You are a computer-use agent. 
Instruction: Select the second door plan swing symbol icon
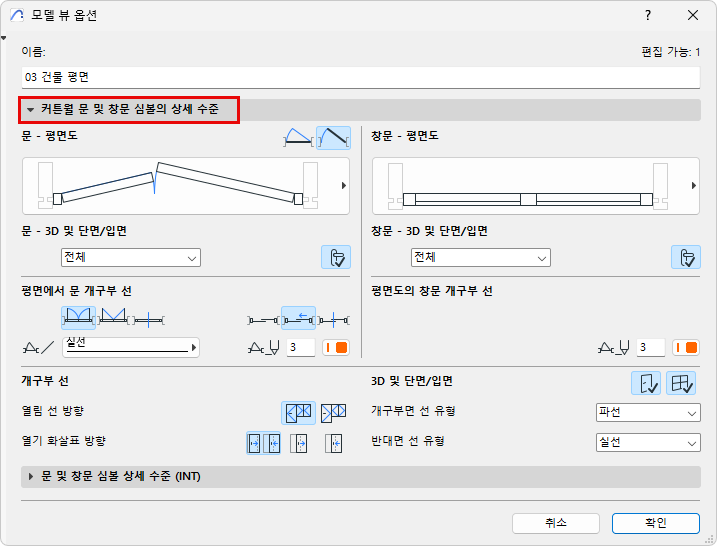(x=333, y=137)
